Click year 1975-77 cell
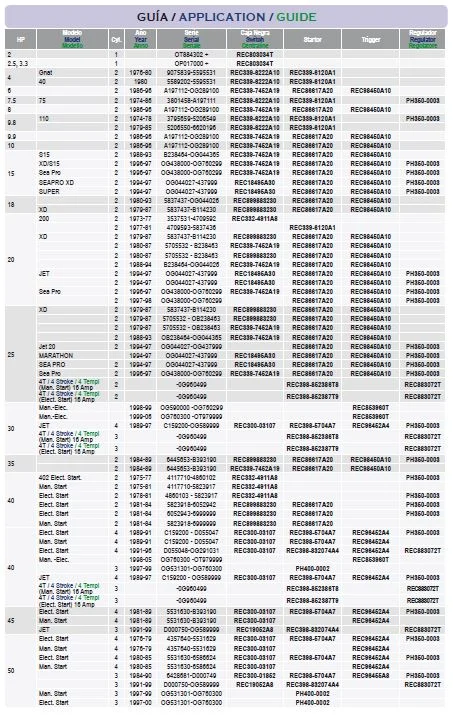This screenshot has height=715, width=453. pos(141,477)
